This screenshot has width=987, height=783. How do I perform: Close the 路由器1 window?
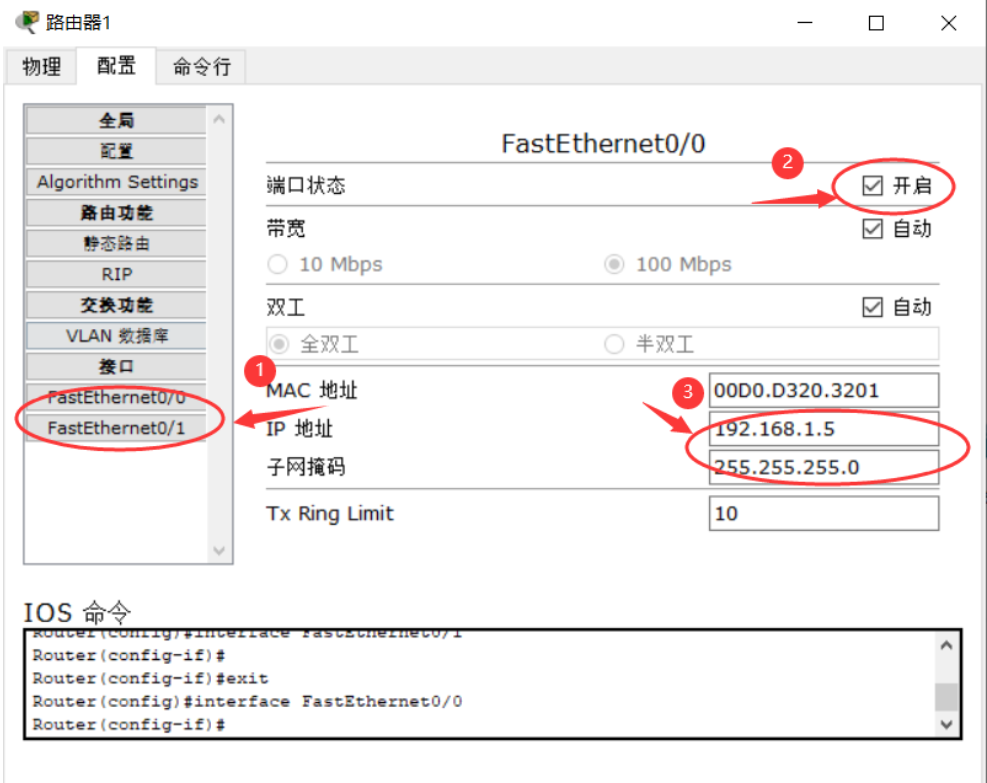pyautogui.click(x=949, y=23)
